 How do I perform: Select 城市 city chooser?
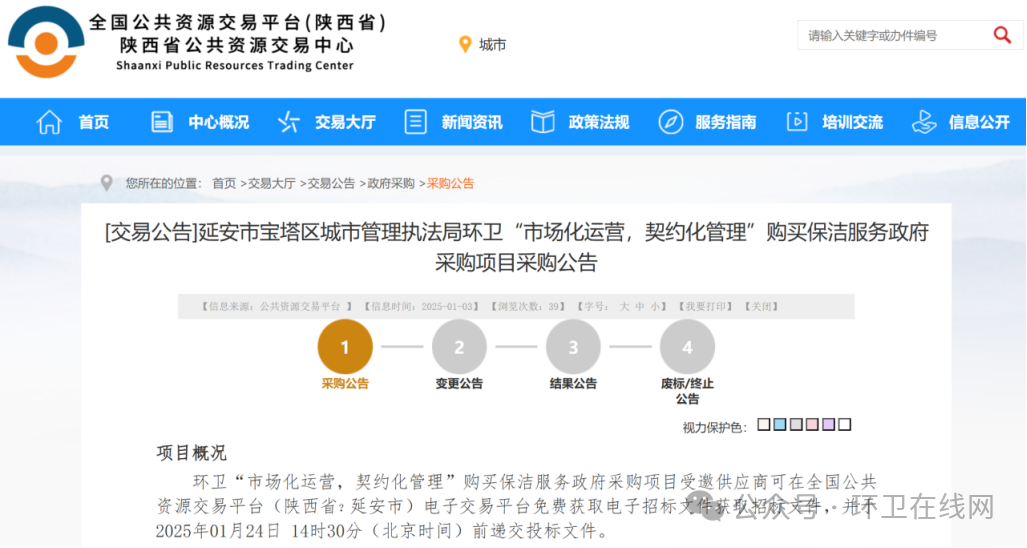(492, 45)
